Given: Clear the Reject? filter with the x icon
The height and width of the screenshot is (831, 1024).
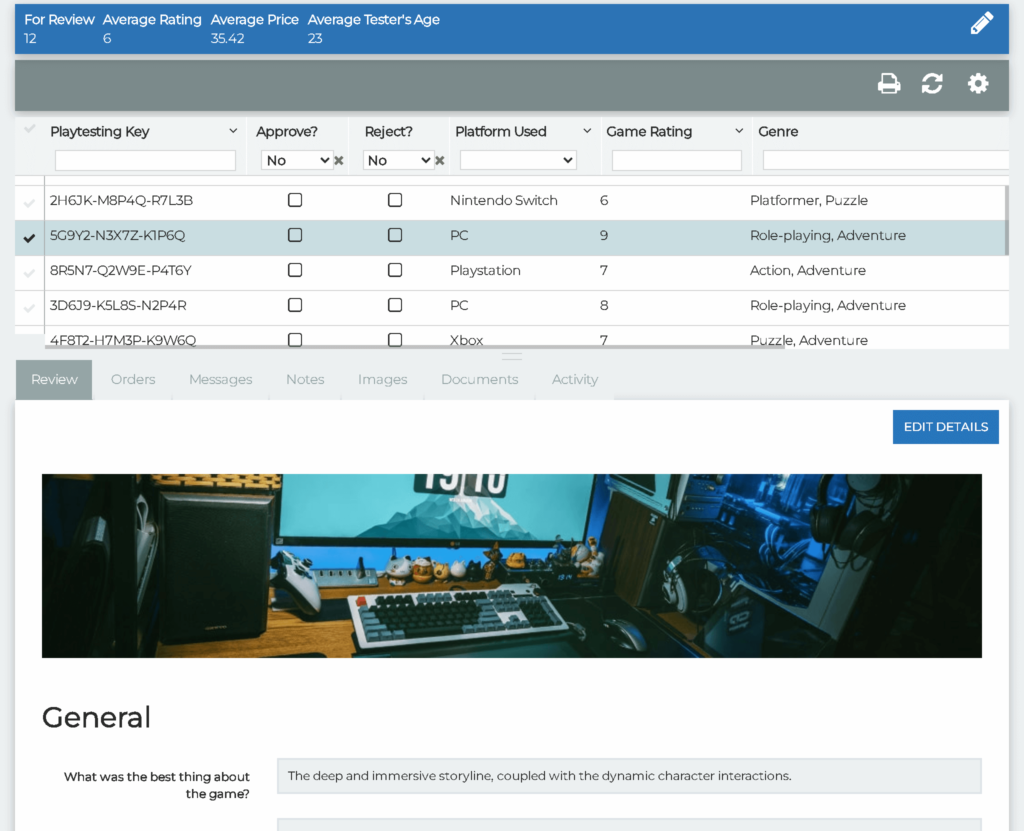Looking at the screenshot, I should pyautogui.click(x=440, y=161).
